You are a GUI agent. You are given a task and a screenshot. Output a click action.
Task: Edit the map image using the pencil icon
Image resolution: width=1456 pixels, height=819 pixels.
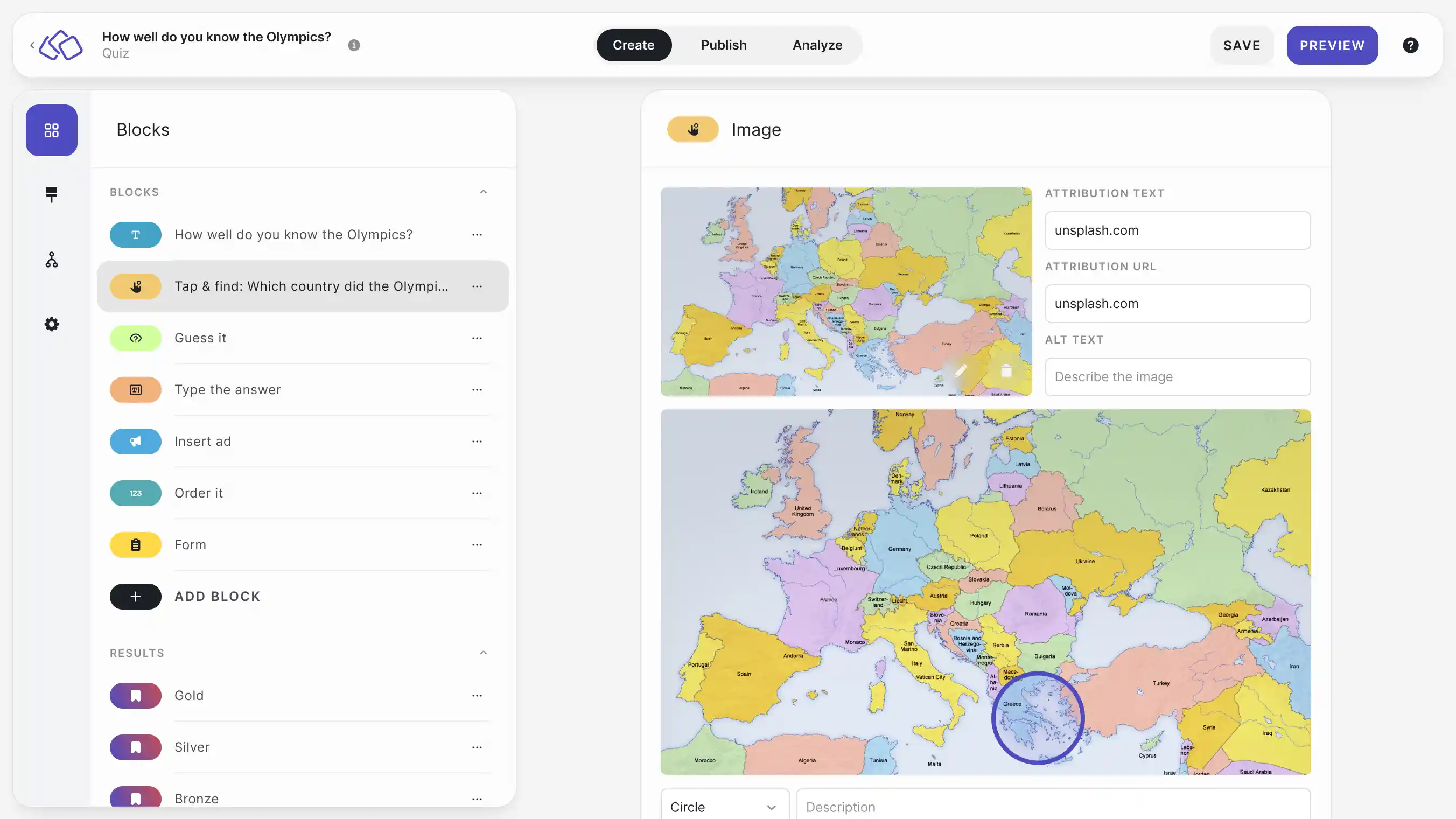click(960, 370)
